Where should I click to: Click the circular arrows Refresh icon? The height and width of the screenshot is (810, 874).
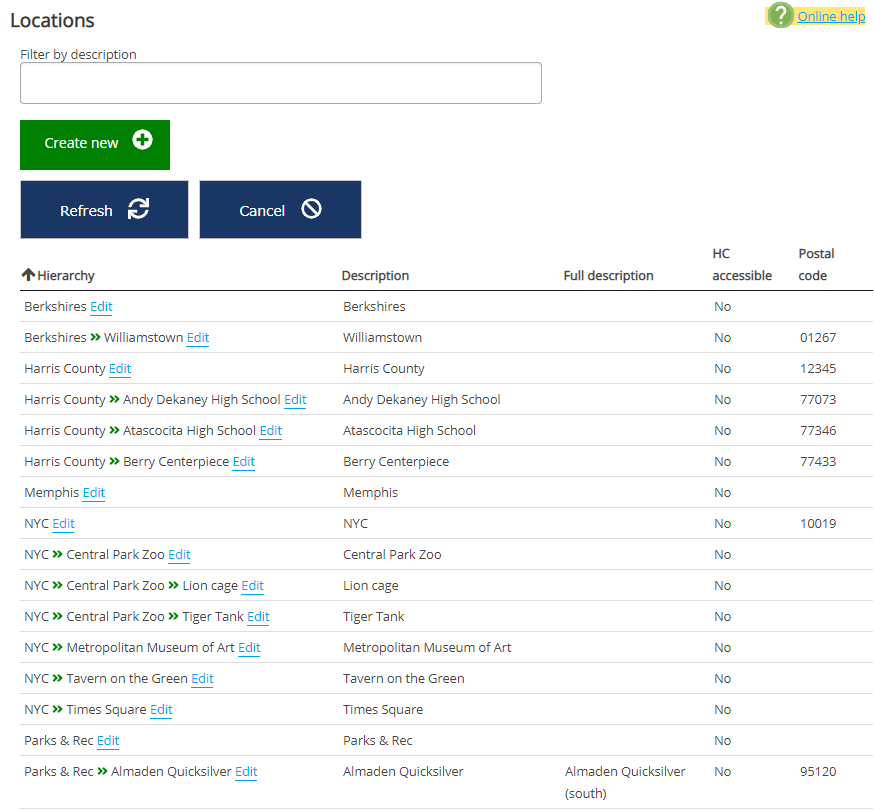tap(138, 209)
